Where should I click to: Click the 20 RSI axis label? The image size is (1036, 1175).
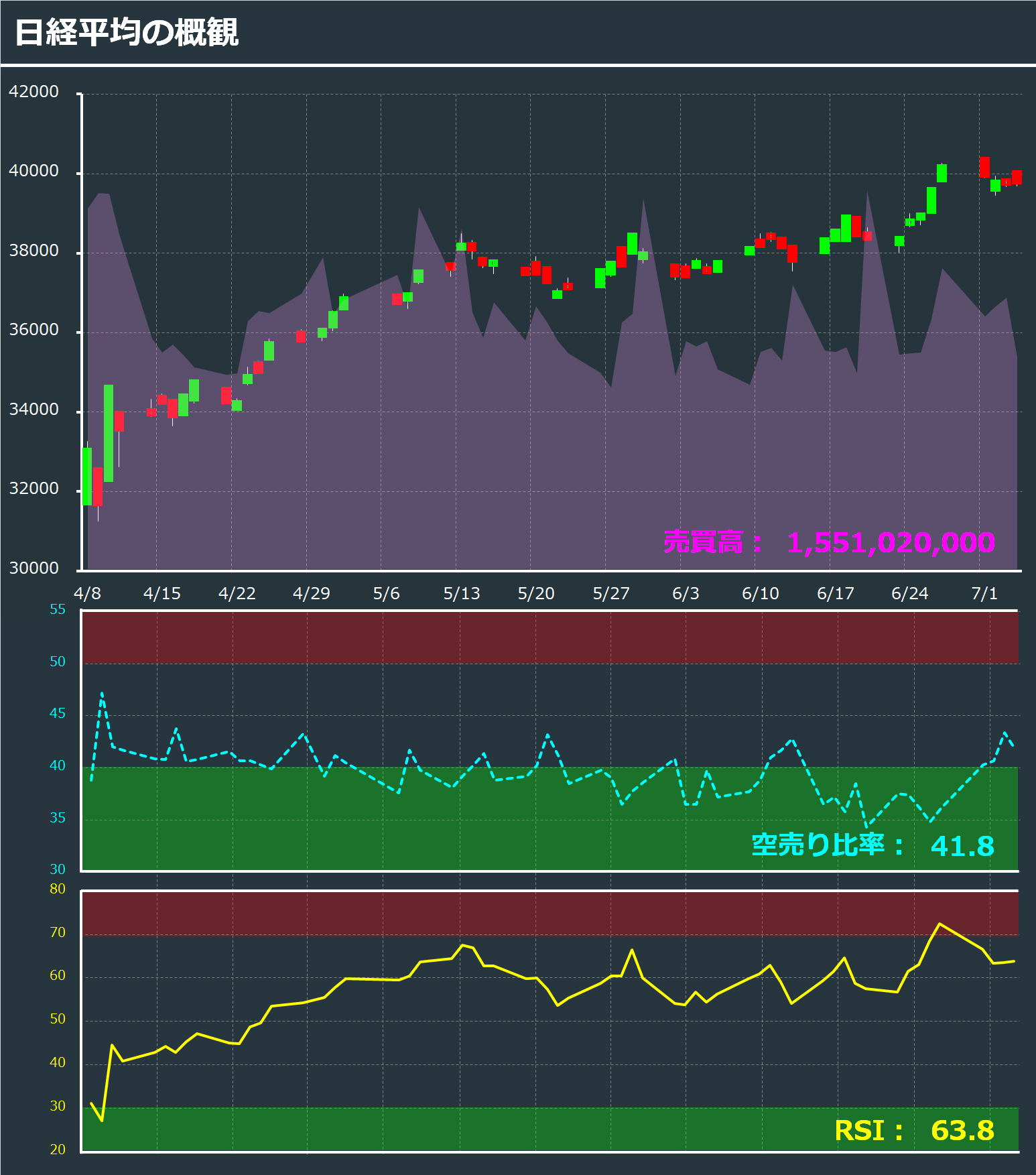click(x=58, y=1150)
